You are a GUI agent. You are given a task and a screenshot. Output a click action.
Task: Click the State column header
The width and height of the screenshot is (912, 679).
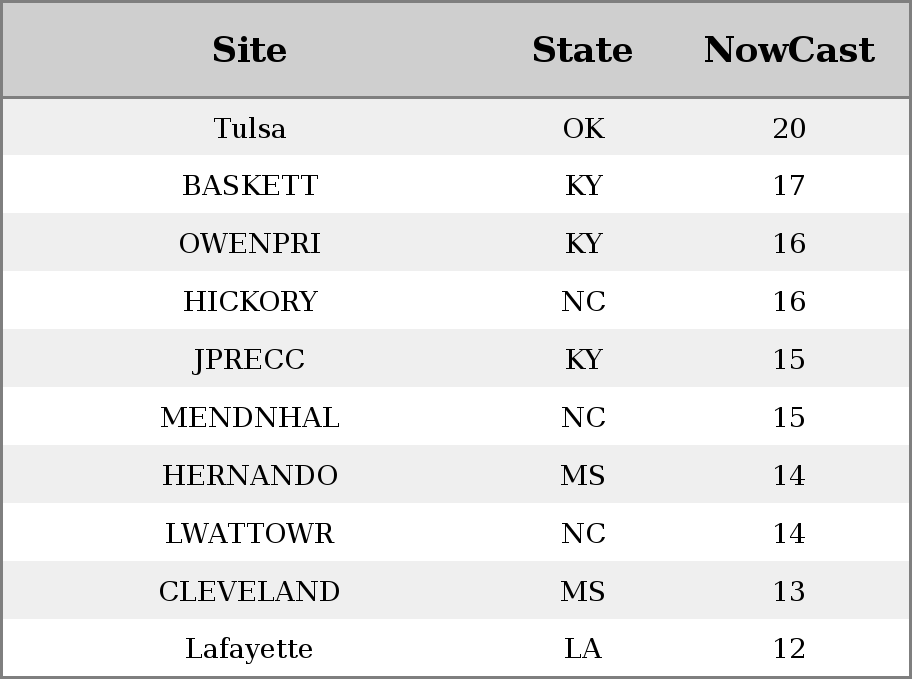click(583, 49)
